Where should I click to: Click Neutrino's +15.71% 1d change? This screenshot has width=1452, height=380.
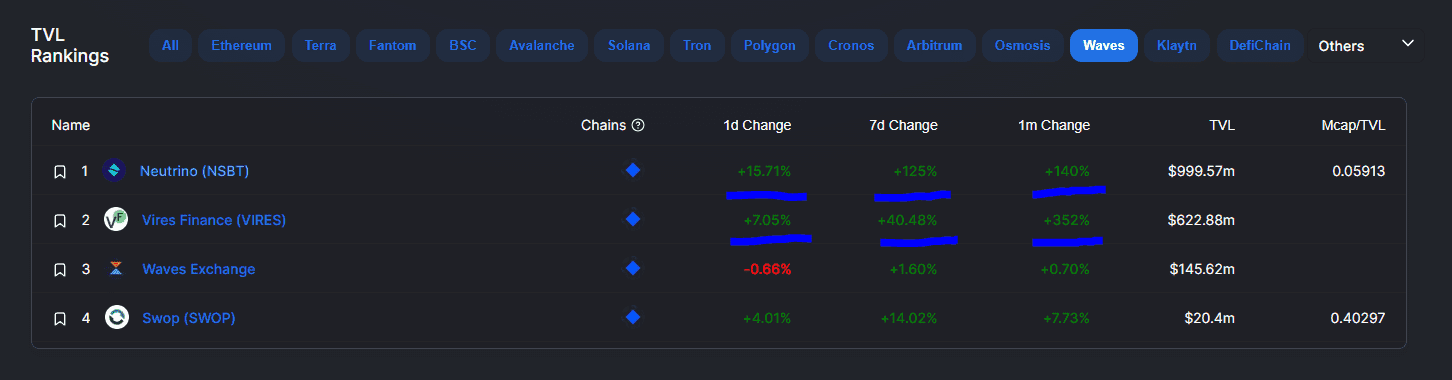coord(763,171)
